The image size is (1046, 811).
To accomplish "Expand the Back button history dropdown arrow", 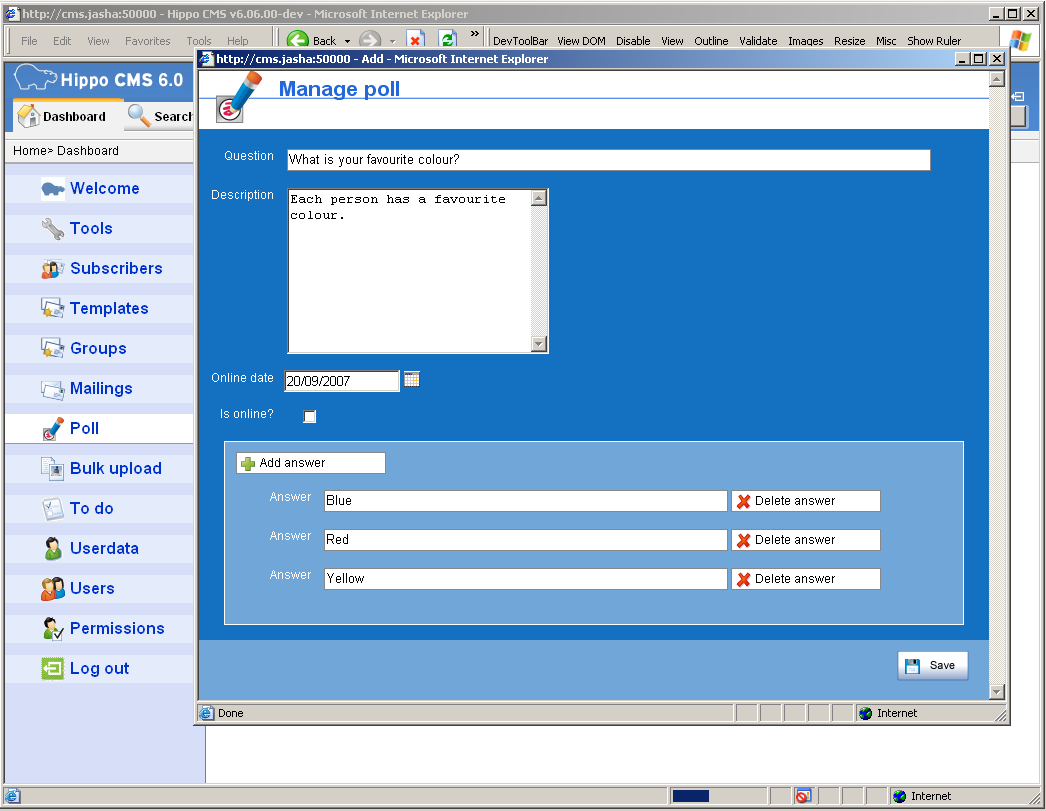I will point(347,41).
